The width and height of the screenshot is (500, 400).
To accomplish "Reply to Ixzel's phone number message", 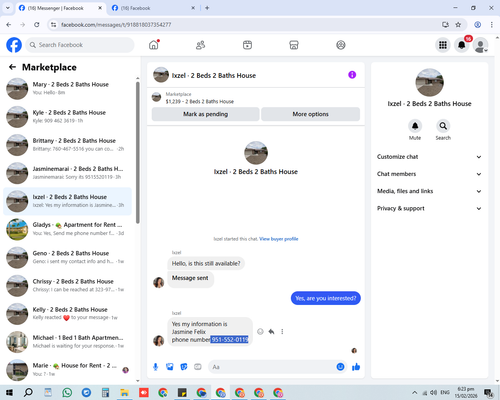I will 271,331.
